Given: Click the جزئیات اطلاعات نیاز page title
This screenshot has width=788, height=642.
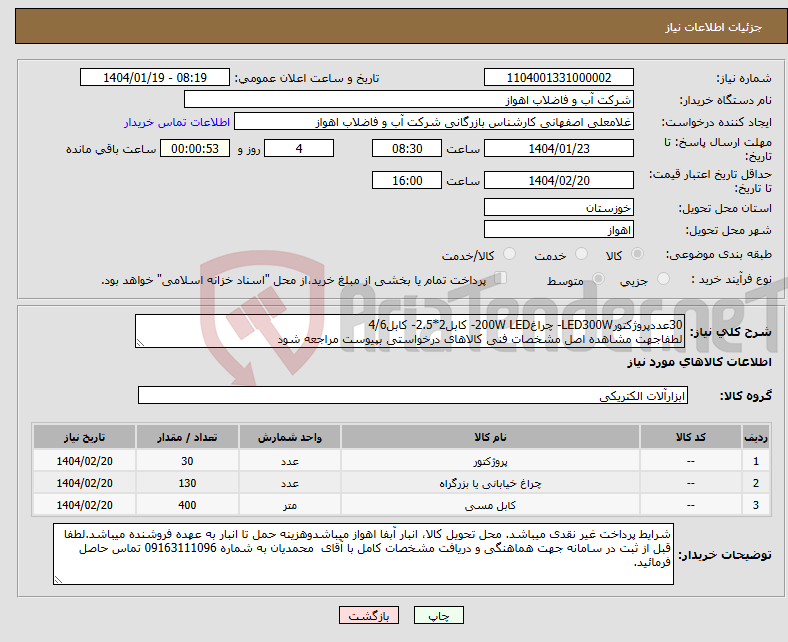Looking at the screenshot, I should click(713, 27).
